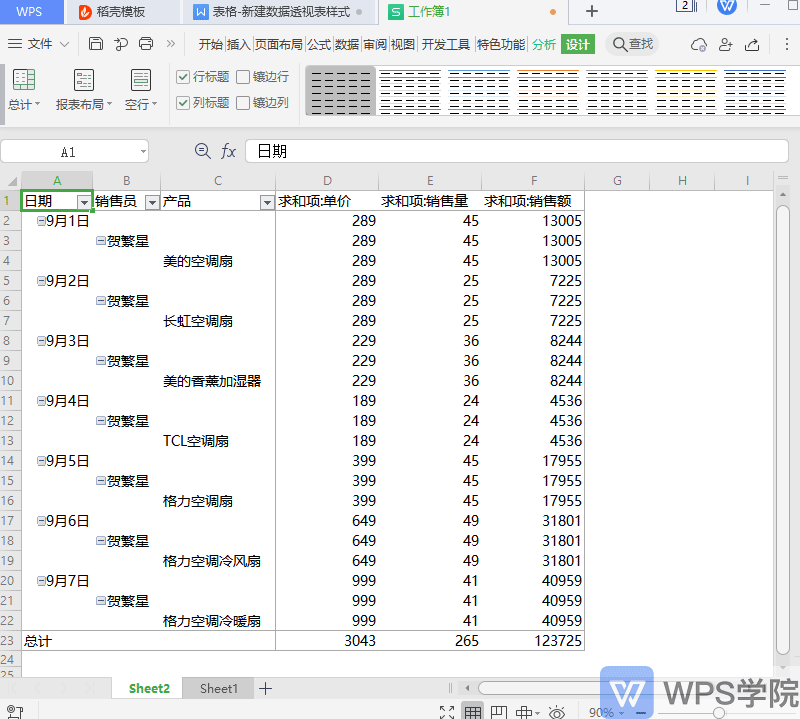Add a new sheet with plus icon
This screenshot has height=719, width=800.
click(265, 688)
